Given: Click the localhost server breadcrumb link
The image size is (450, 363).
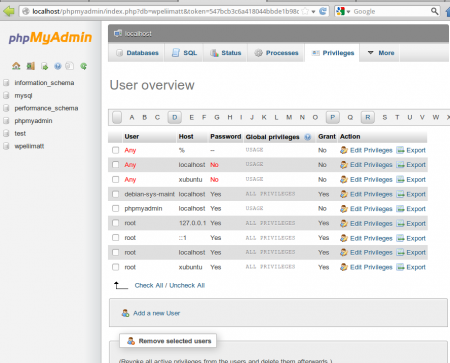Looking at the screenshot, I should coord(138,34).
